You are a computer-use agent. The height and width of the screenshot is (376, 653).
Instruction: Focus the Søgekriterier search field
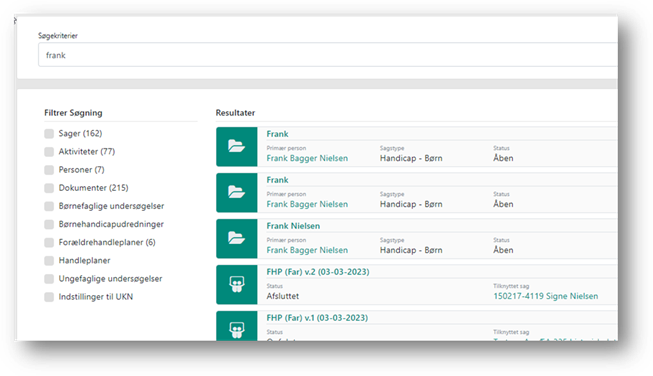[328, 55]
